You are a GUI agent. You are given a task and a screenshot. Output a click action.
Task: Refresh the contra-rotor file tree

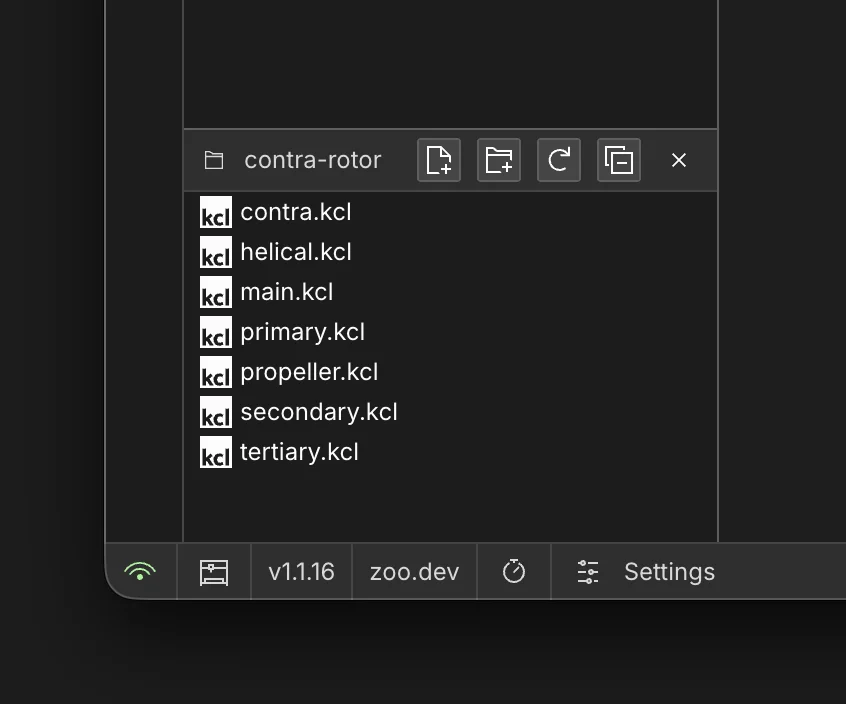pos(558,160)
